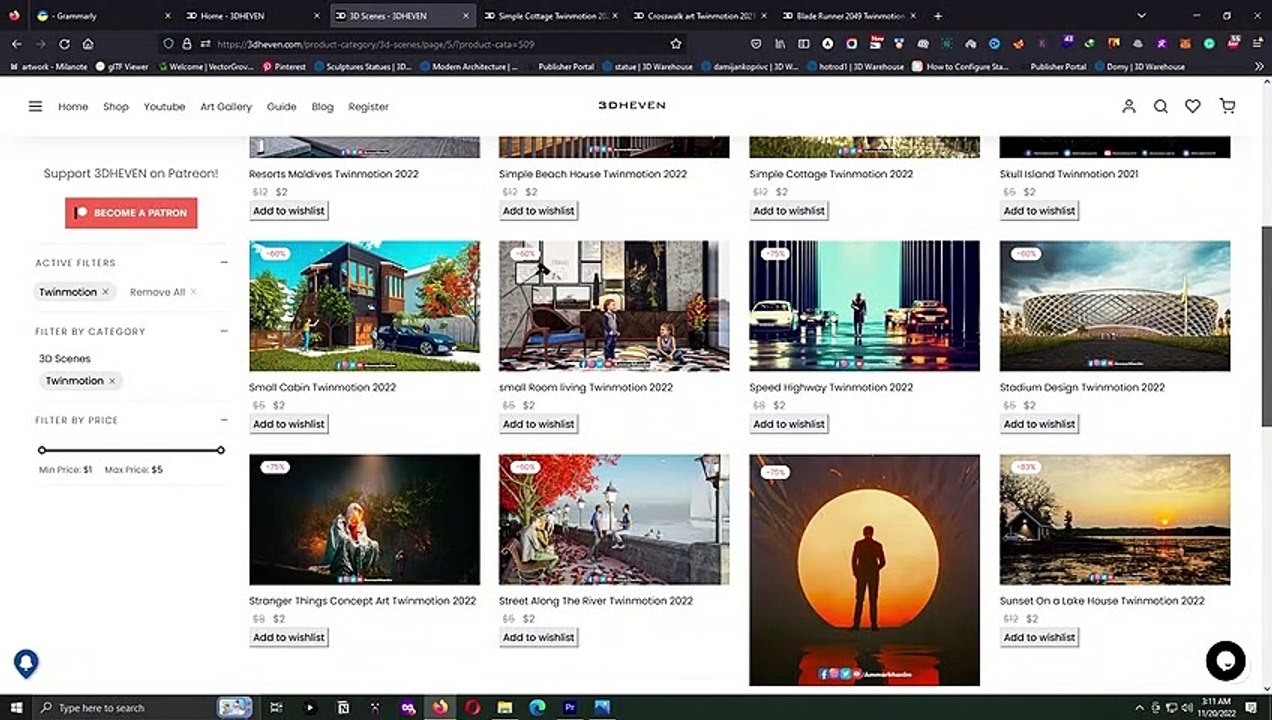The width and height of the screenshot is (1272, 720).
Task: Open the Shop menu item
Action: [116, 106]
